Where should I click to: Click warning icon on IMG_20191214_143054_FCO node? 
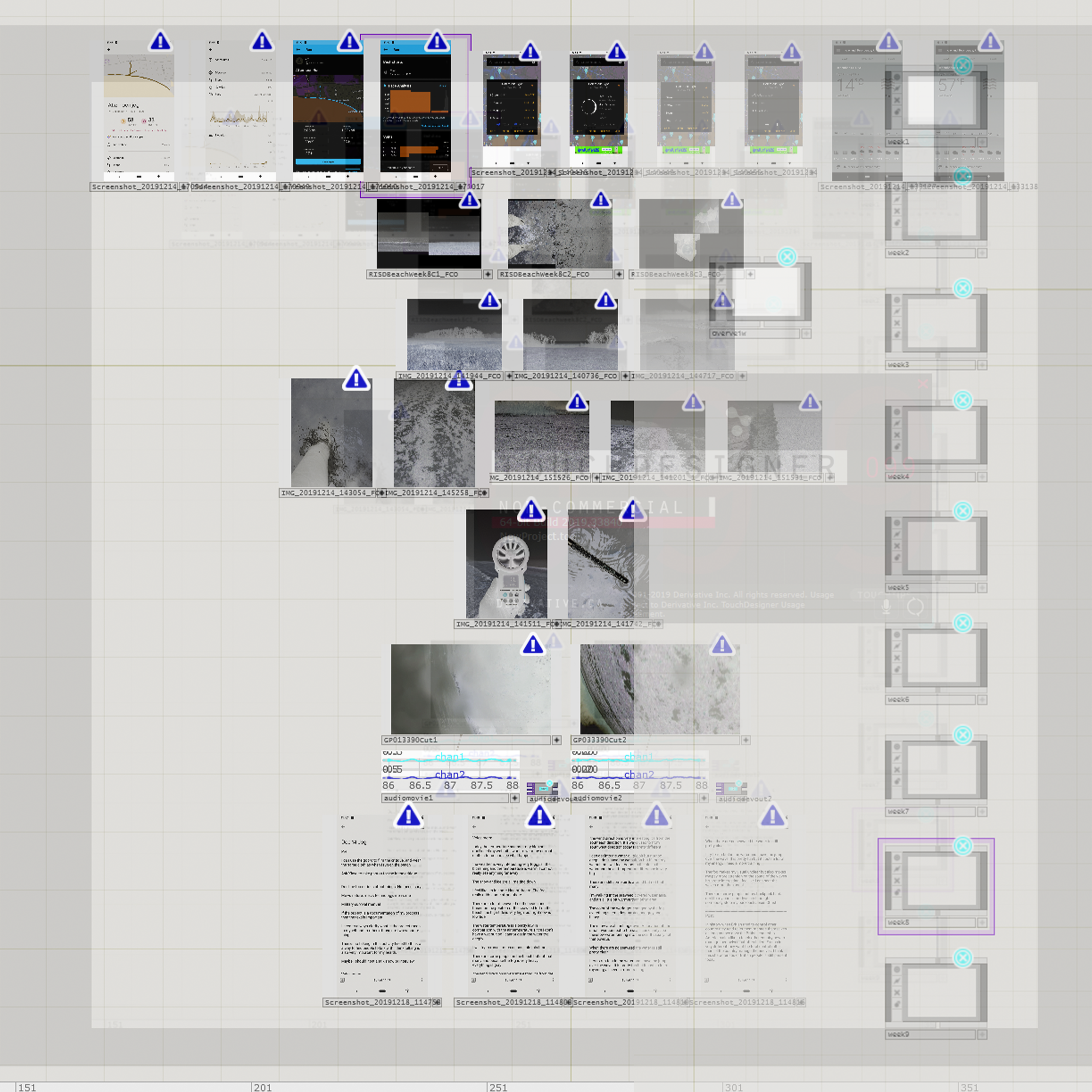[356, 379]
